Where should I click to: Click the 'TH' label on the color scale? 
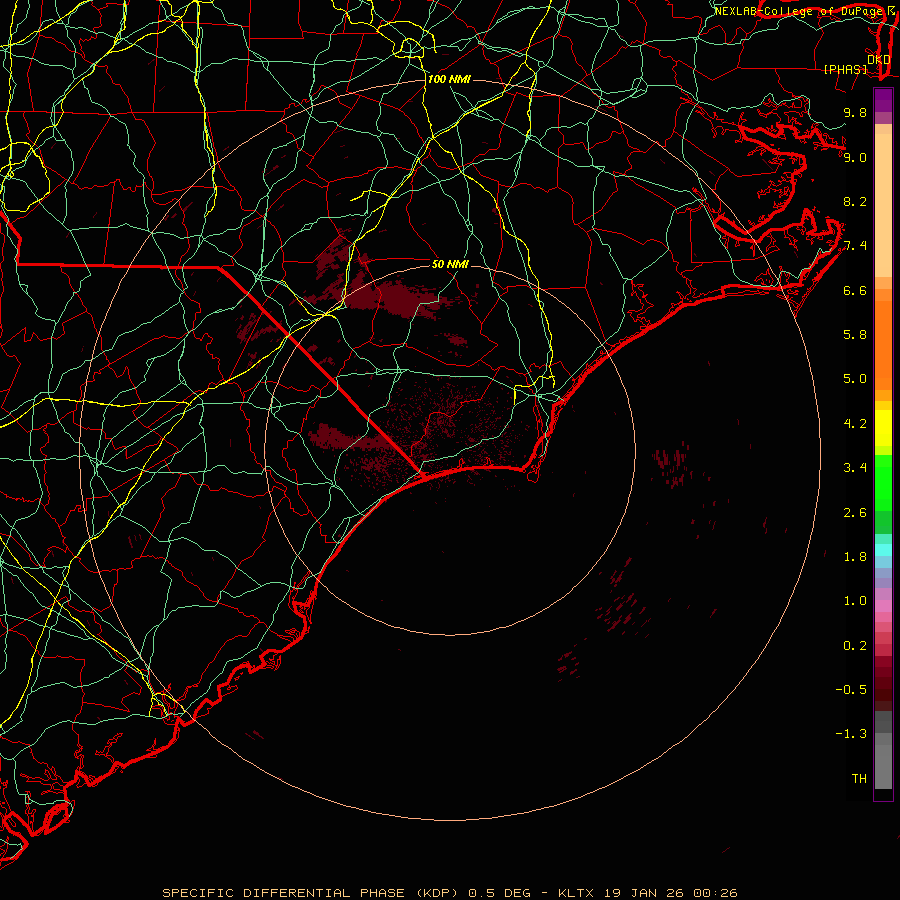click(859, 779)
